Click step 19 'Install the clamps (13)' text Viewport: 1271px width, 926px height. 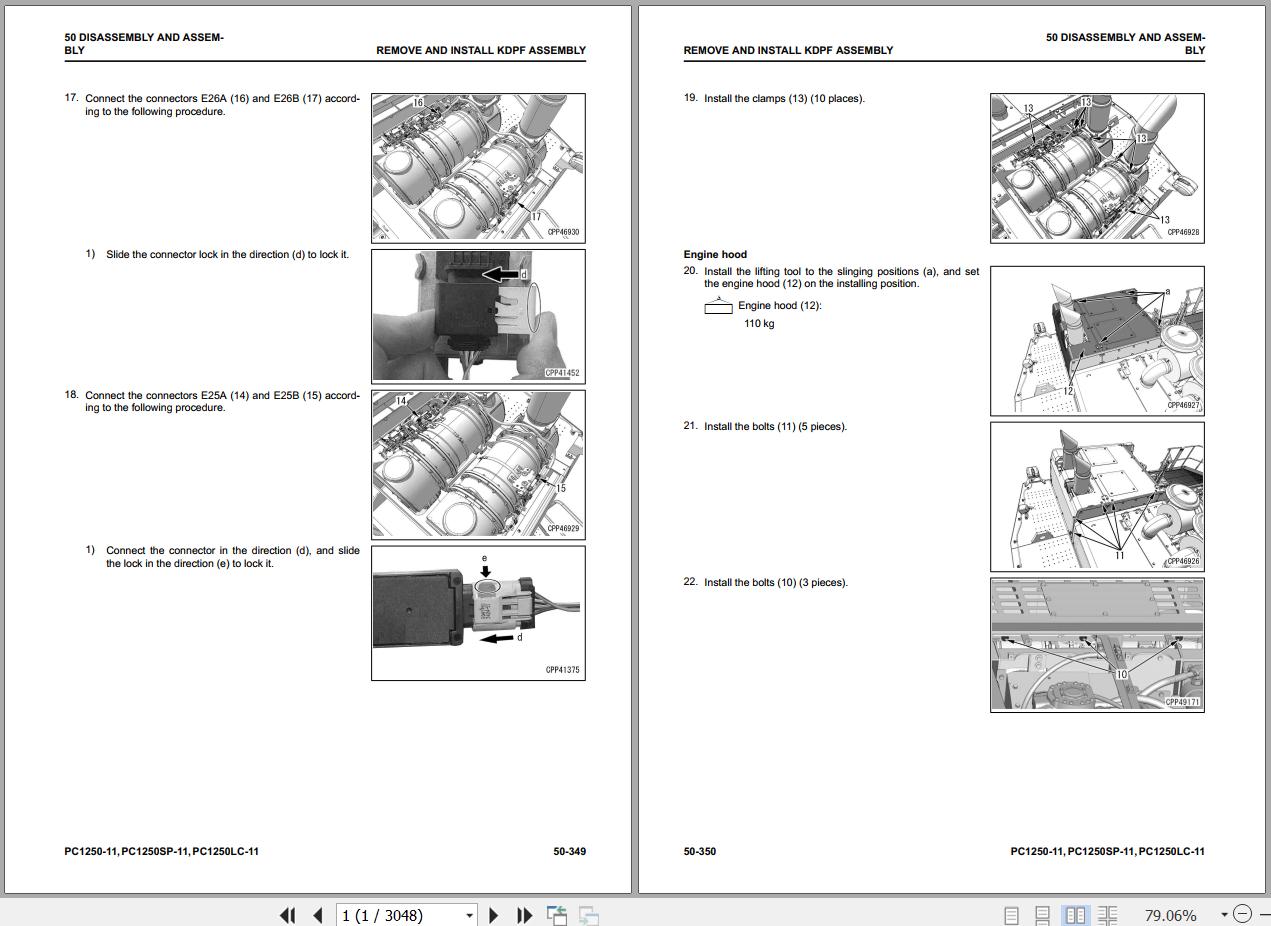[x=784, y=98]
